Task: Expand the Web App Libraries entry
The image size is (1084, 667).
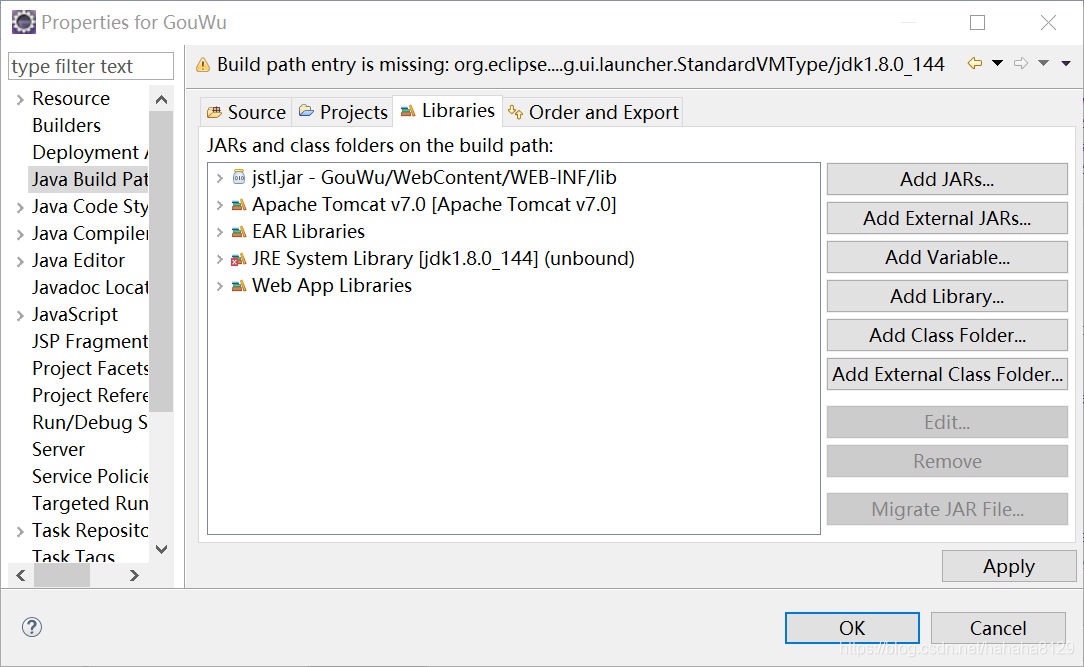Action: pyautogui.click(x=220, y=286)
